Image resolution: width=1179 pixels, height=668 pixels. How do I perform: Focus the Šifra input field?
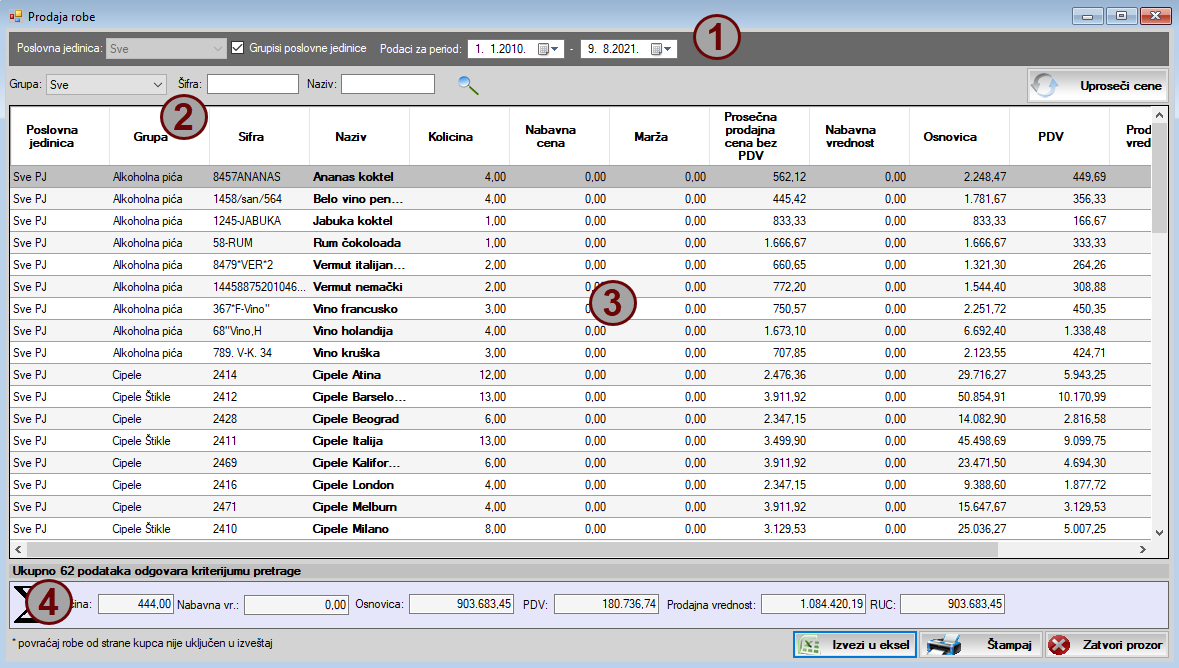click(253, 84)
